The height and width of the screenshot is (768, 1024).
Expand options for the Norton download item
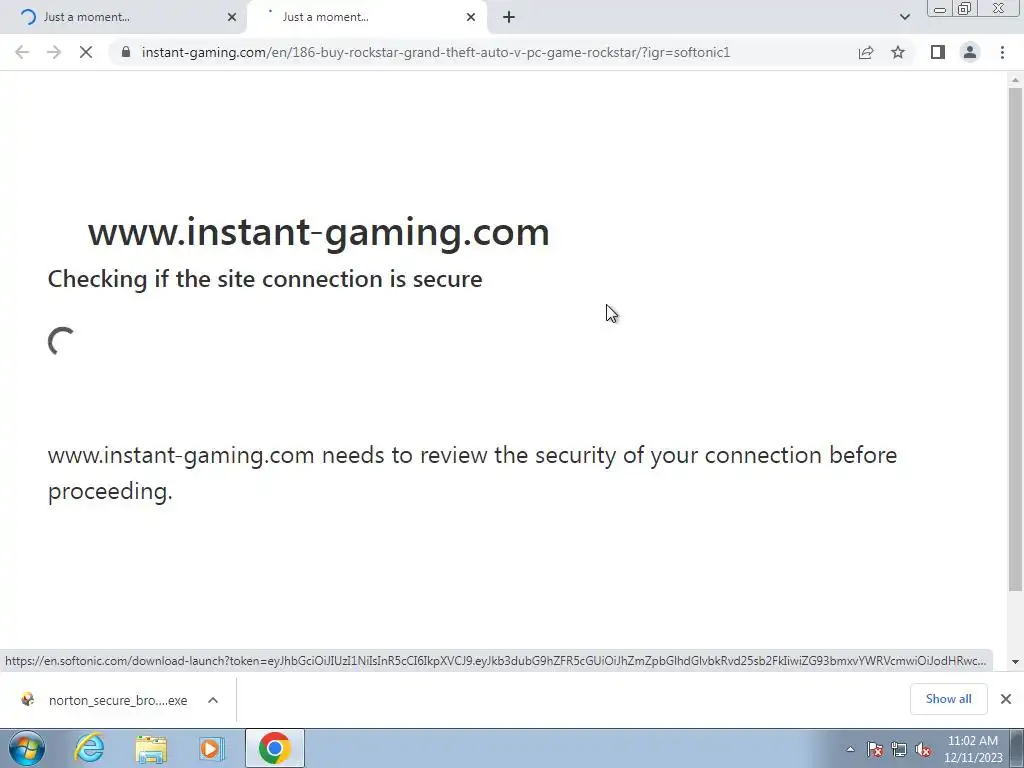[x=213, y=700]
